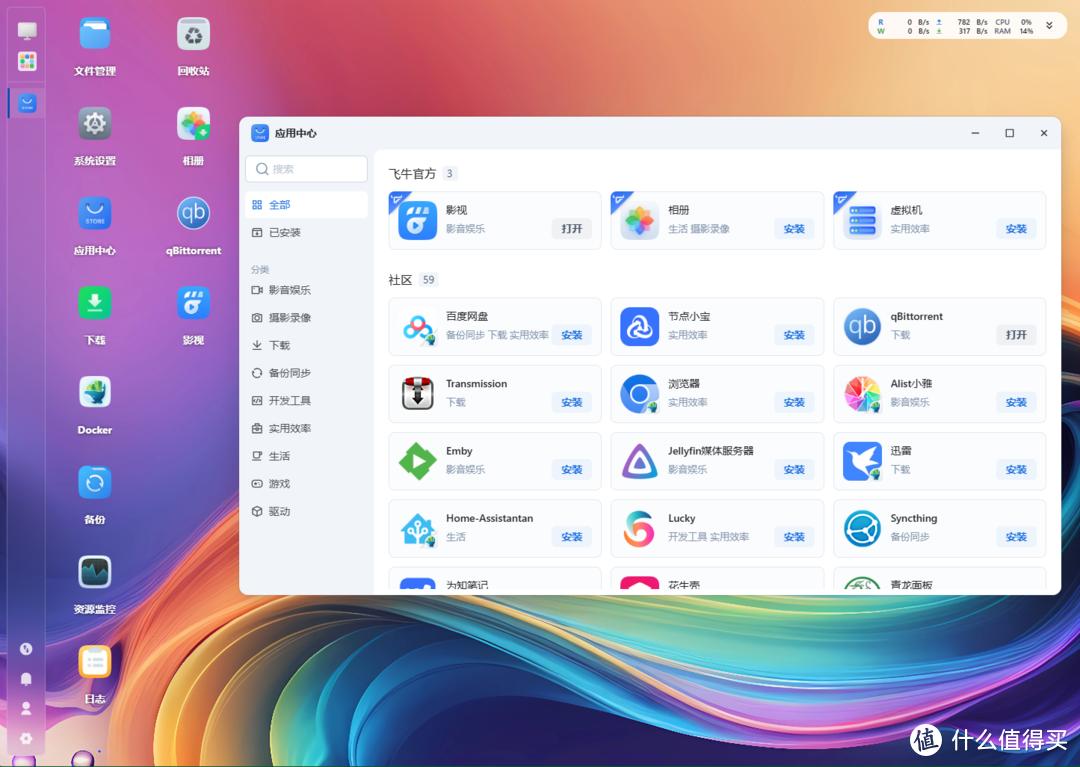Click the colorful app grid icon in dock

click(x=27, y=61)
